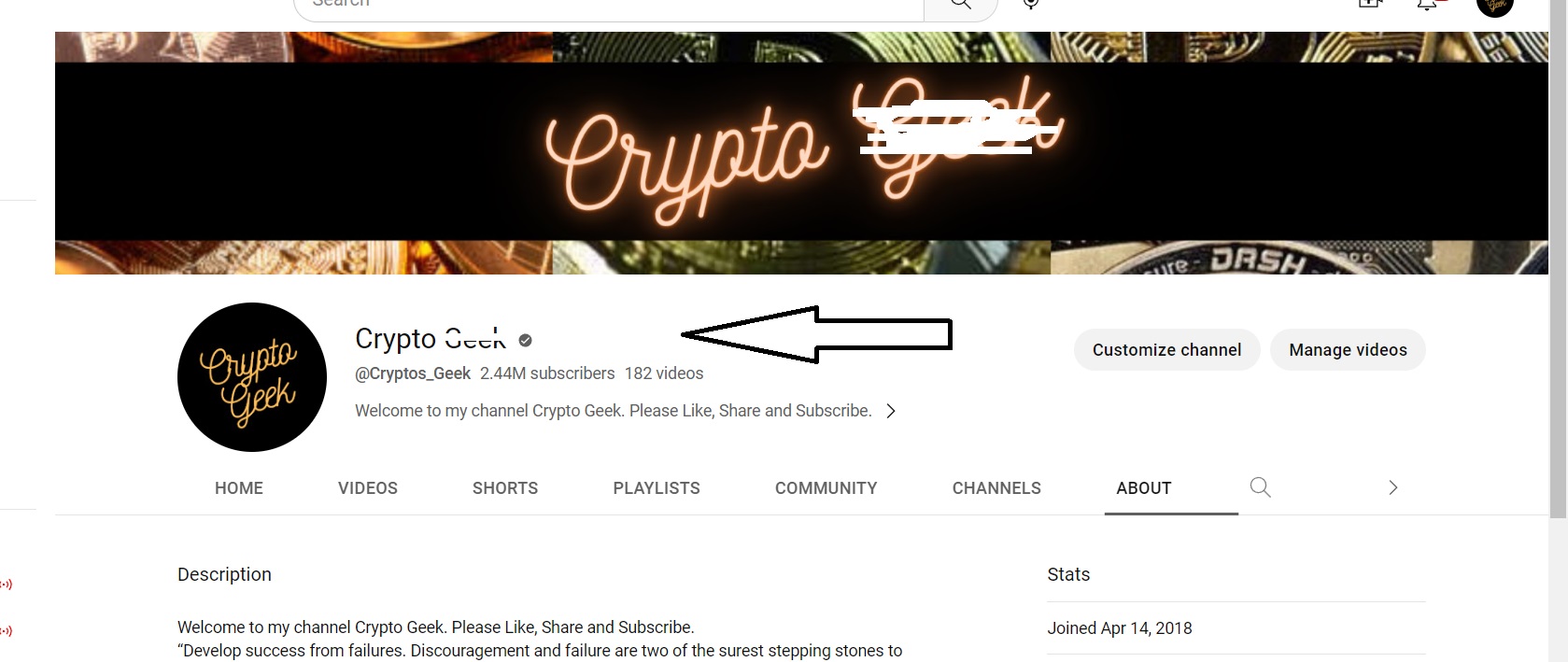Click the Search input field
1568x662 pixels.
pyautogui.click(x=608, y=6)
